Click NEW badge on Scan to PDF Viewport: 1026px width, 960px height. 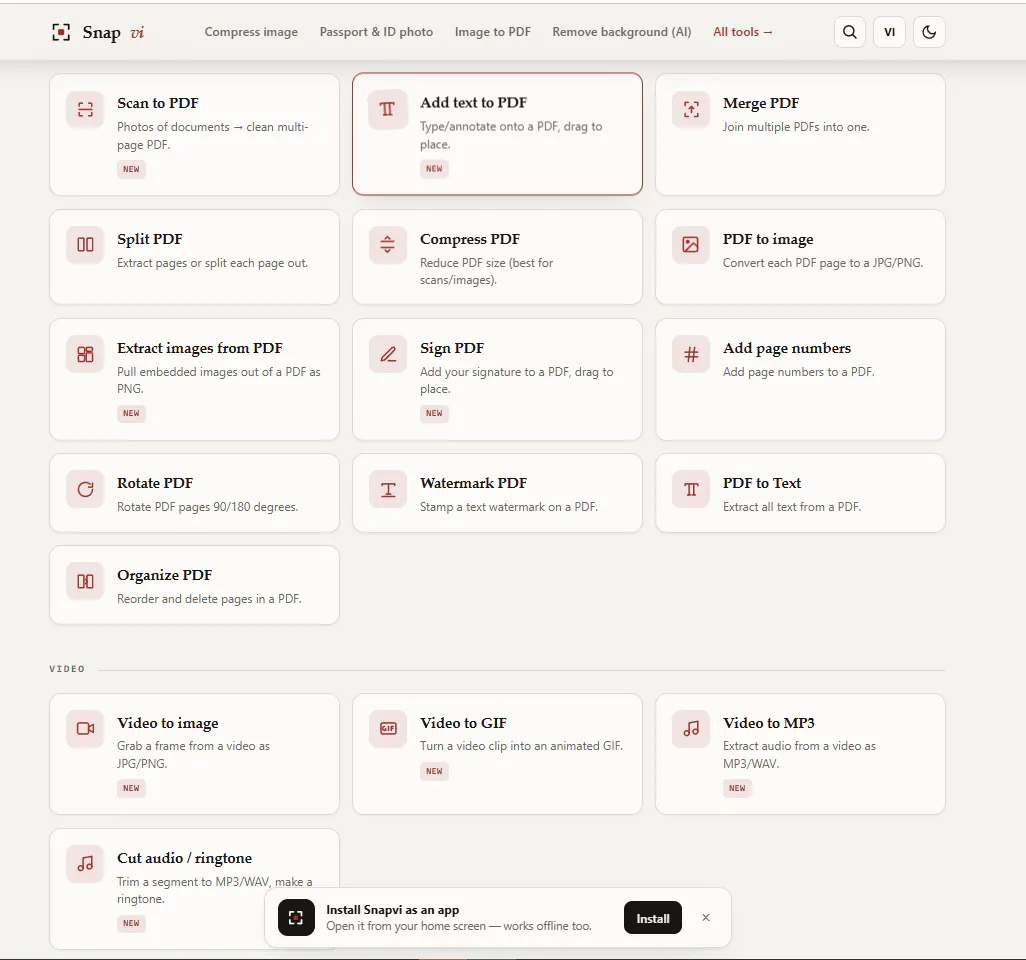132,169
